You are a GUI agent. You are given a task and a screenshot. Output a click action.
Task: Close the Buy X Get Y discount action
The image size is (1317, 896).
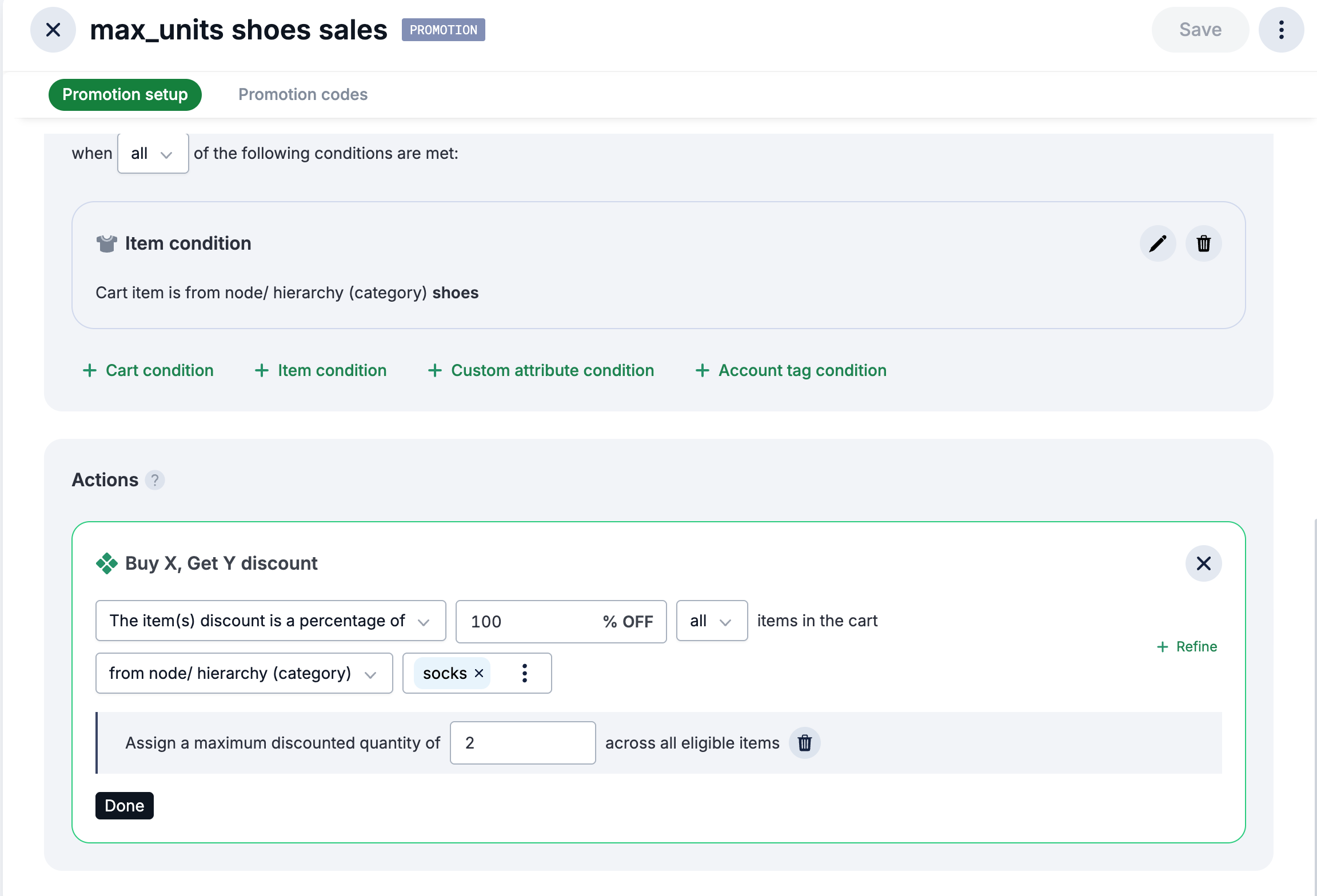coord(1203,563)
